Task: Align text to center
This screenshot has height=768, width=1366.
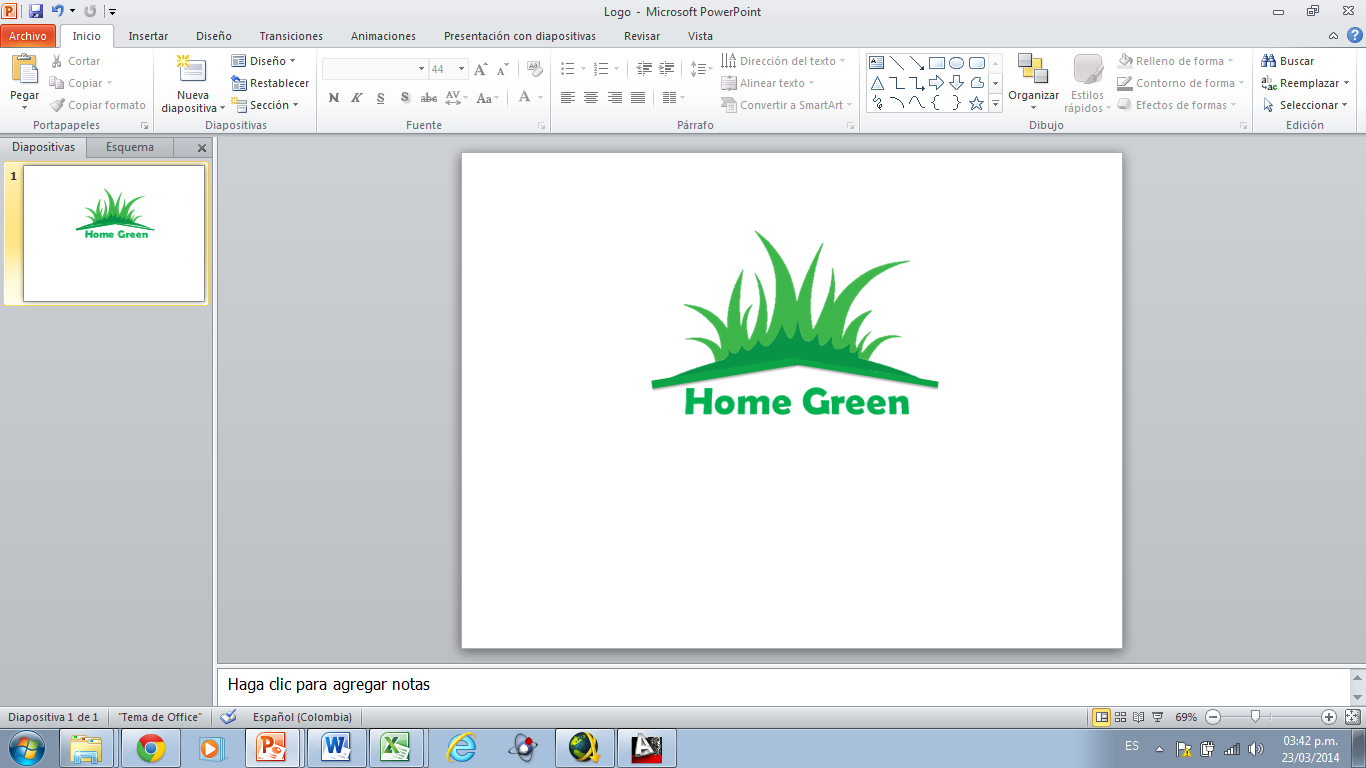Action: 591,98
